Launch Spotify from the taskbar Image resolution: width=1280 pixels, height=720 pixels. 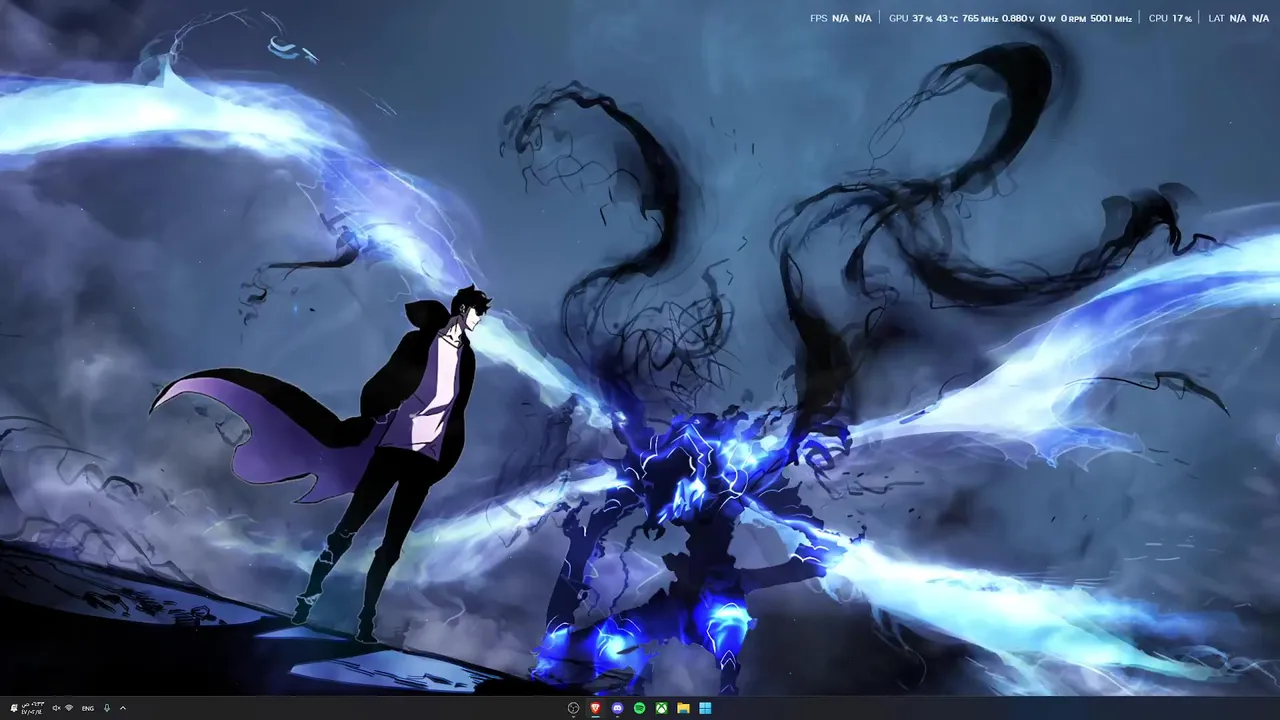[640, 708]
